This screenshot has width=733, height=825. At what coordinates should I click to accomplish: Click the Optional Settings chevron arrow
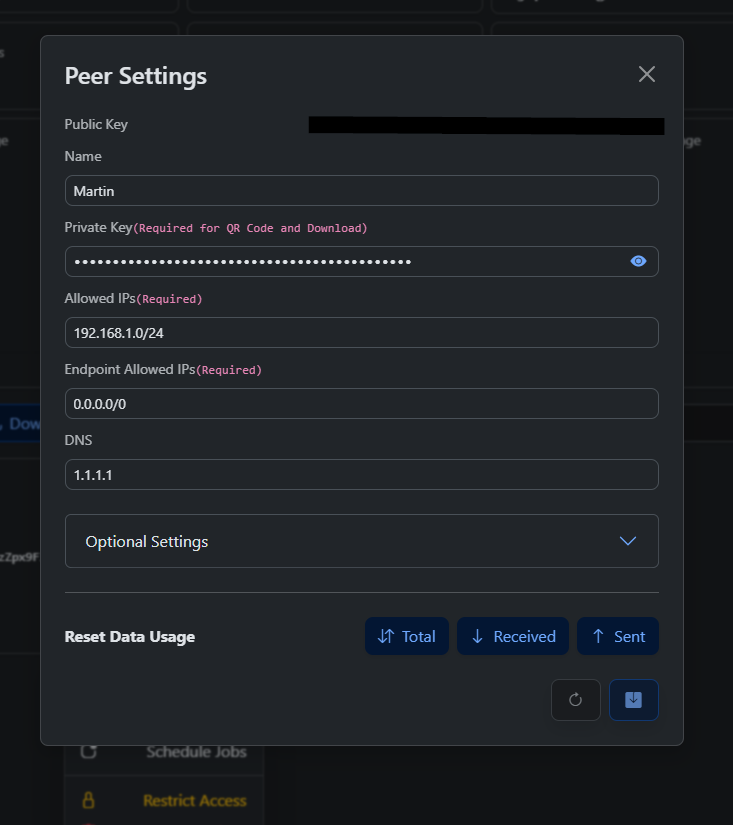(x=627, y=541)
